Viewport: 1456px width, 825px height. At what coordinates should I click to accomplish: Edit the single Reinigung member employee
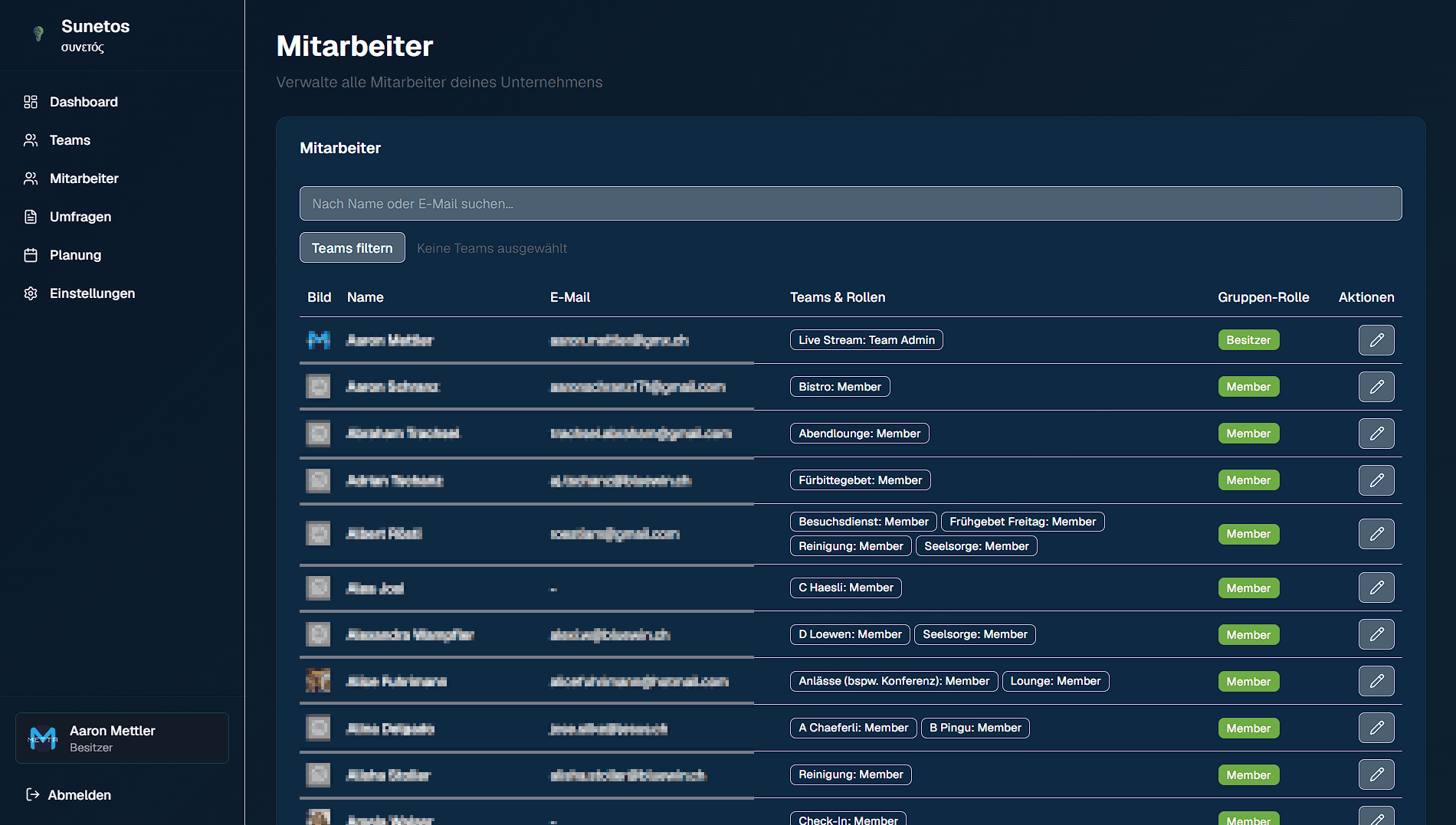point(1376,774)
